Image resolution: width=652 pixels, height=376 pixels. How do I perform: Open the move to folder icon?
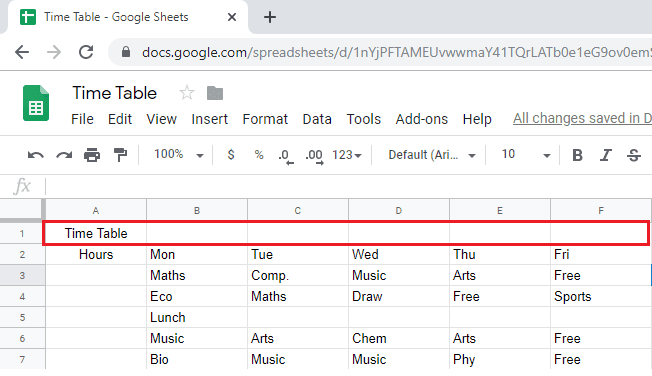215,93
